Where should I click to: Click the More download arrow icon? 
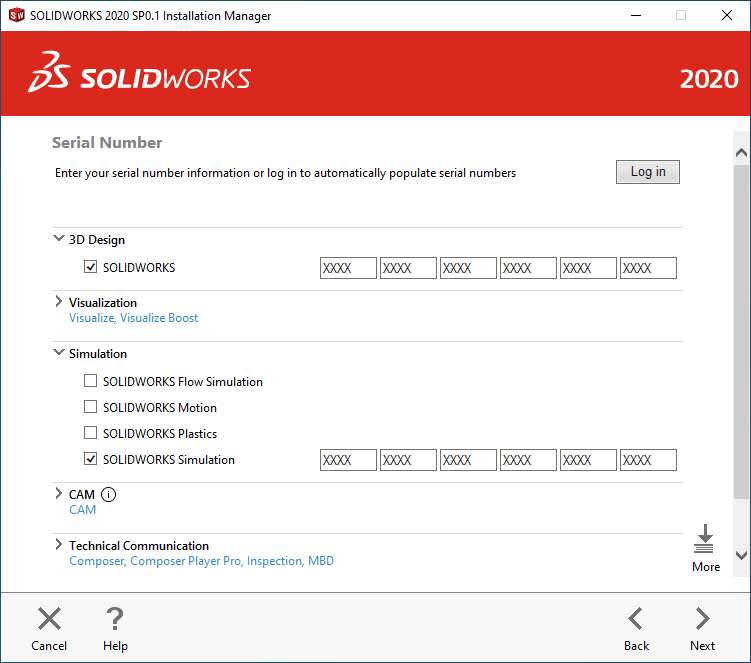tap(705, 539)
